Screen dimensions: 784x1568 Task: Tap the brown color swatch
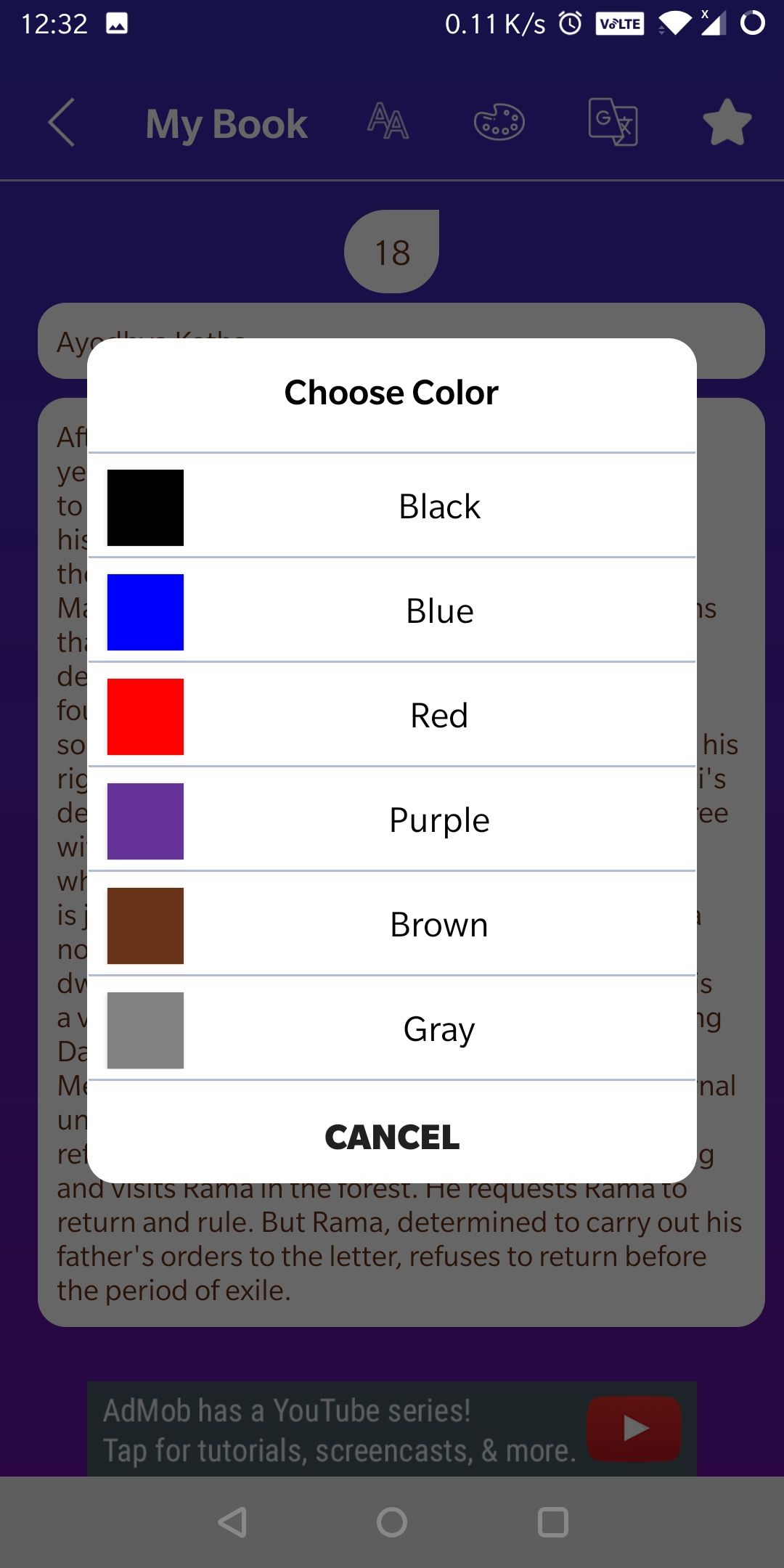(x=145, y=926)
